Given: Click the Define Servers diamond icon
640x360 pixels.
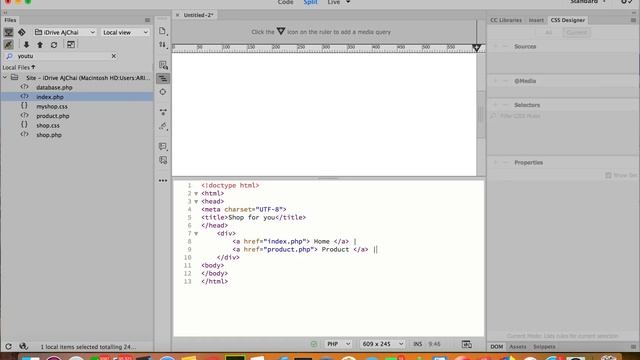Looking at the screenshot, I should [22, 32].
